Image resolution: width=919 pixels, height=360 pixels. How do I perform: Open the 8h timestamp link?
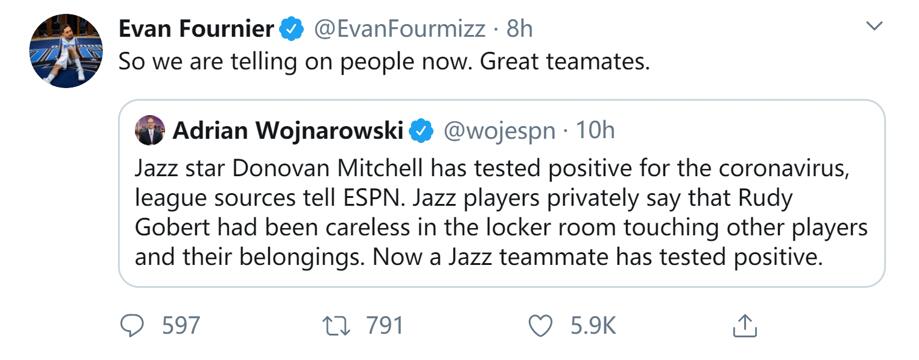(519, 29)
